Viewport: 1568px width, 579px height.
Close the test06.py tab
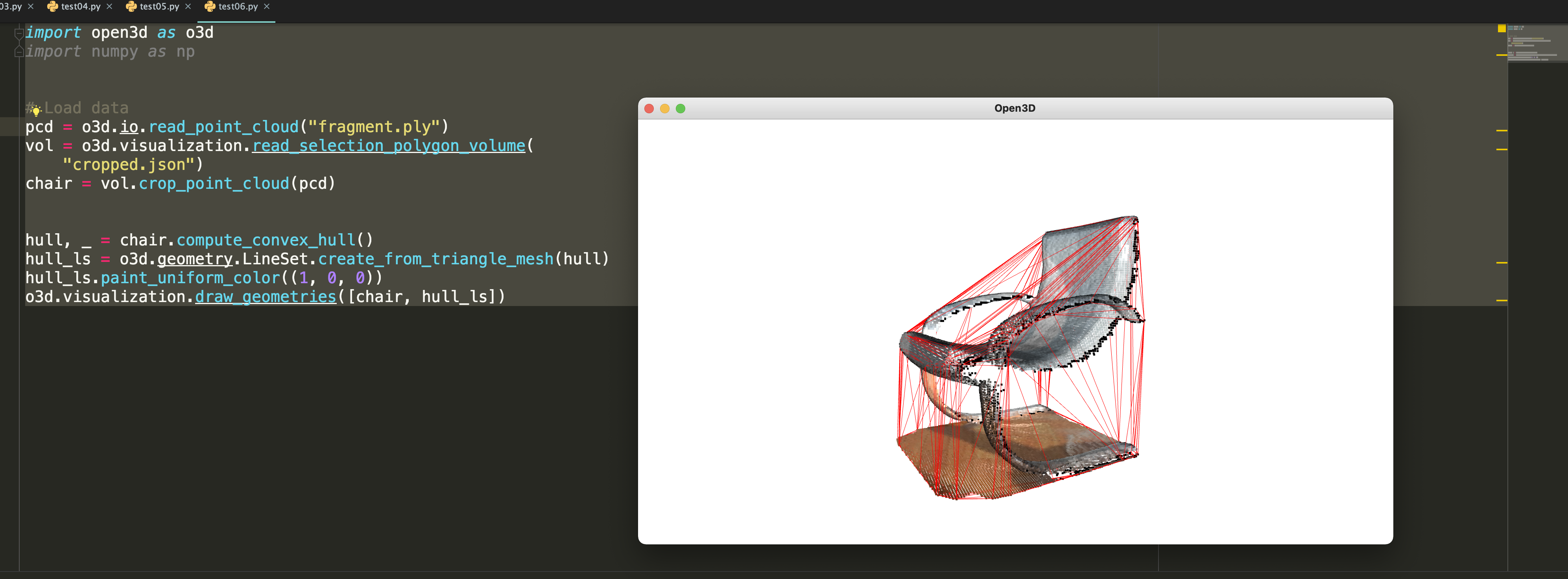point(267,7)
